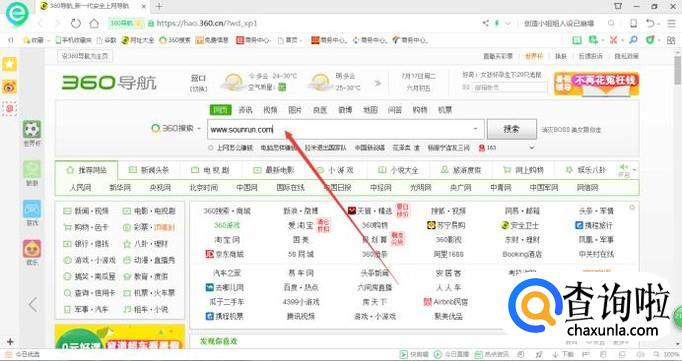The height and width of the screenshot is (361, 682).
Task: Click the 360导航 logo
Action: click(x=109, y=83)
